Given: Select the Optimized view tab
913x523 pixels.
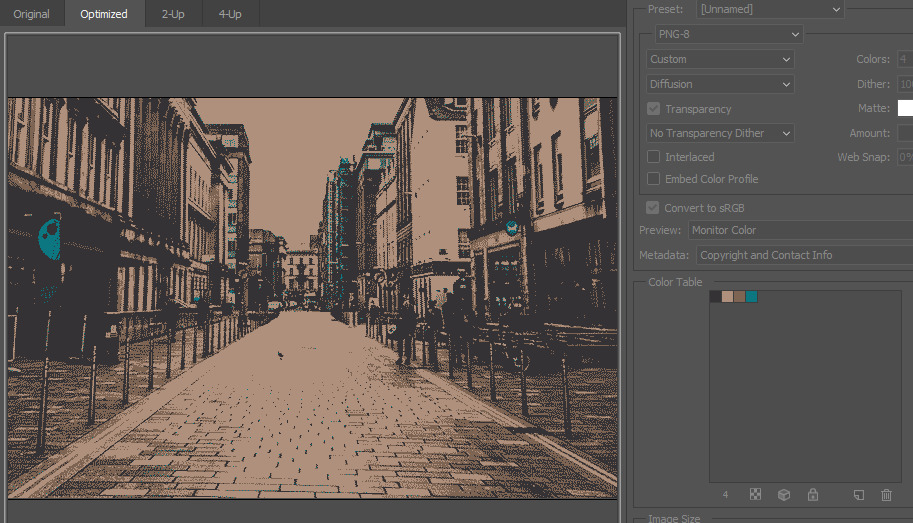Looking at the screenshot, I should pyautogui.click(x=104, y=14).
